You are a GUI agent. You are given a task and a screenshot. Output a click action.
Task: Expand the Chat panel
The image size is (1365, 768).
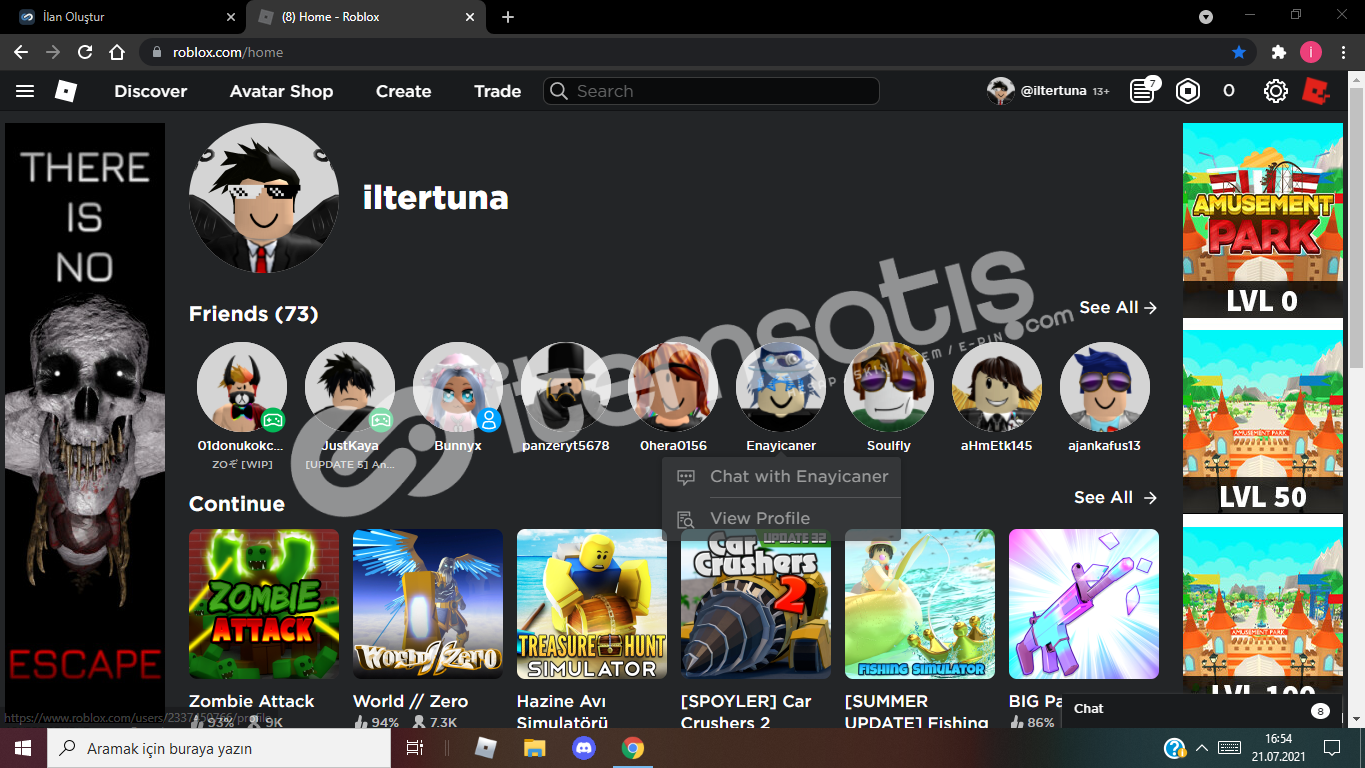1199,709
